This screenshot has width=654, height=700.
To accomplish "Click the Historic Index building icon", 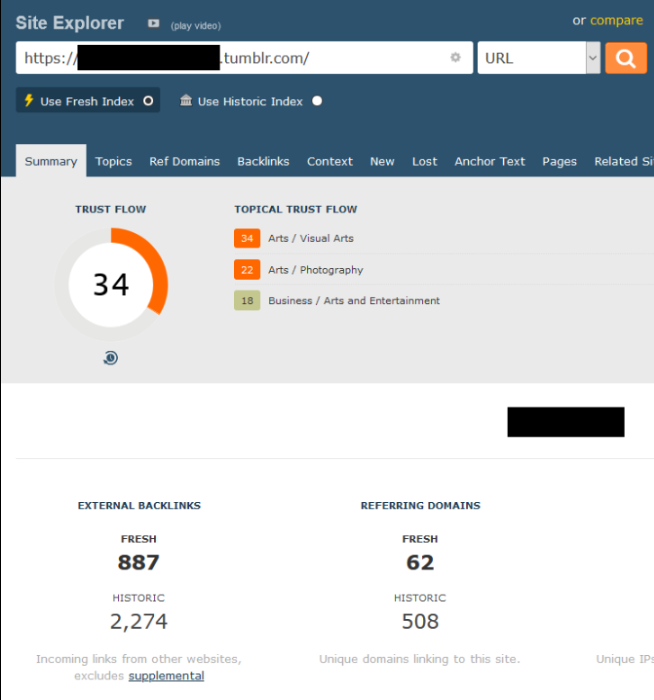I will [186, 100].
